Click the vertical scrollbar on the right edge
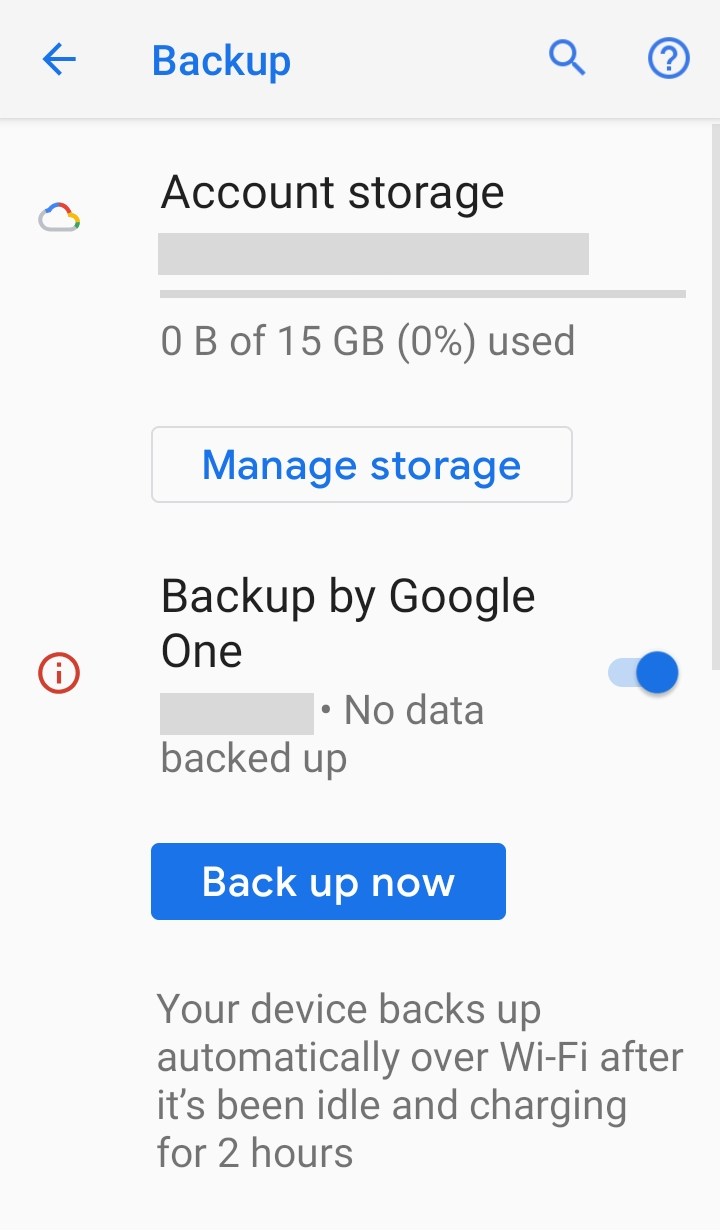The image size is (720, 1230). (x=715, y=400)
